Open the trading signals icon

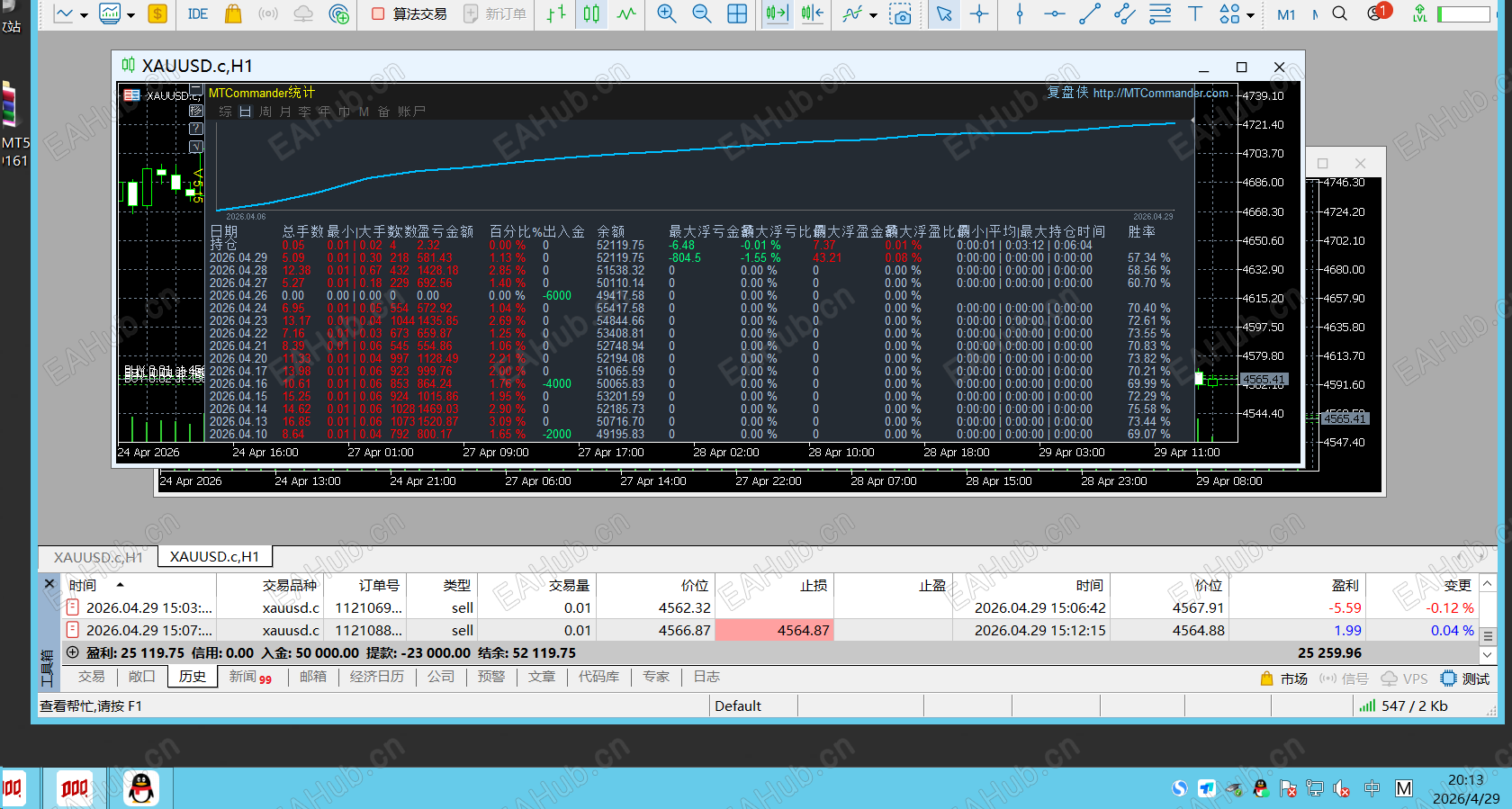click(x=268, y=13)
